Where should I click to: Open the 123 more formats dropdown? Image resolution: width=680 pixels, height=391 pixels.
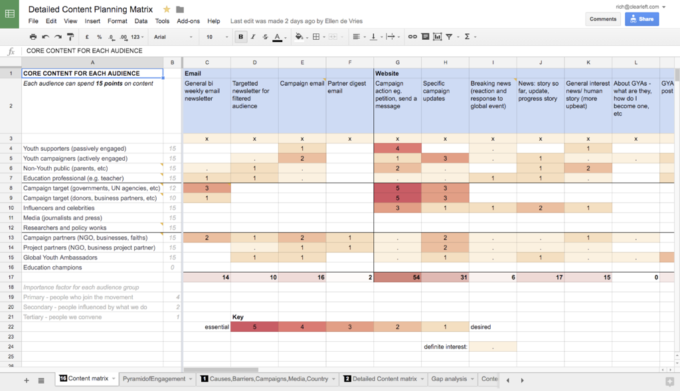[137, 37]
